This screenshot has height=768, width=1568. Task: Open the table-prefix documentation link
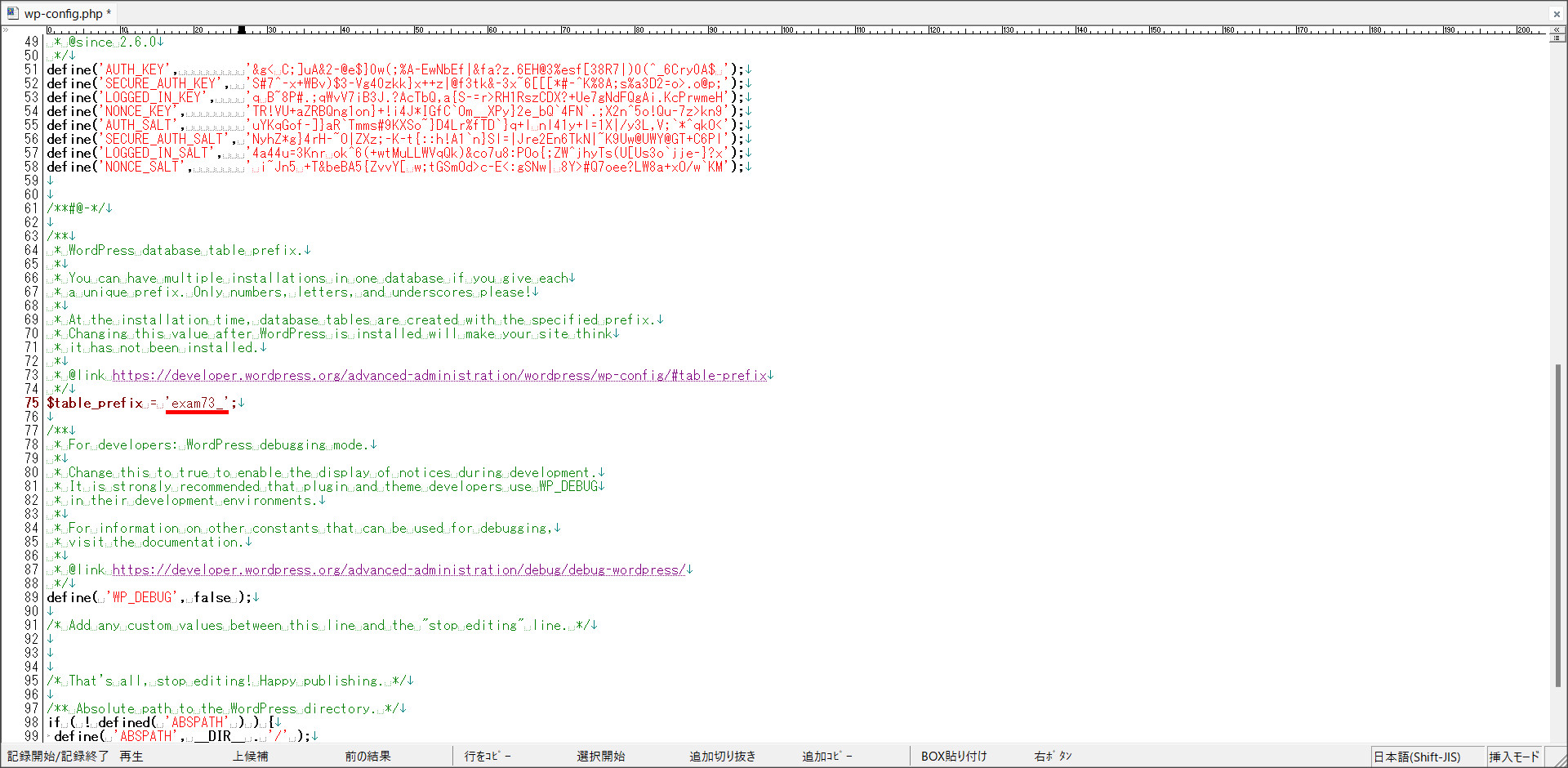439,376
